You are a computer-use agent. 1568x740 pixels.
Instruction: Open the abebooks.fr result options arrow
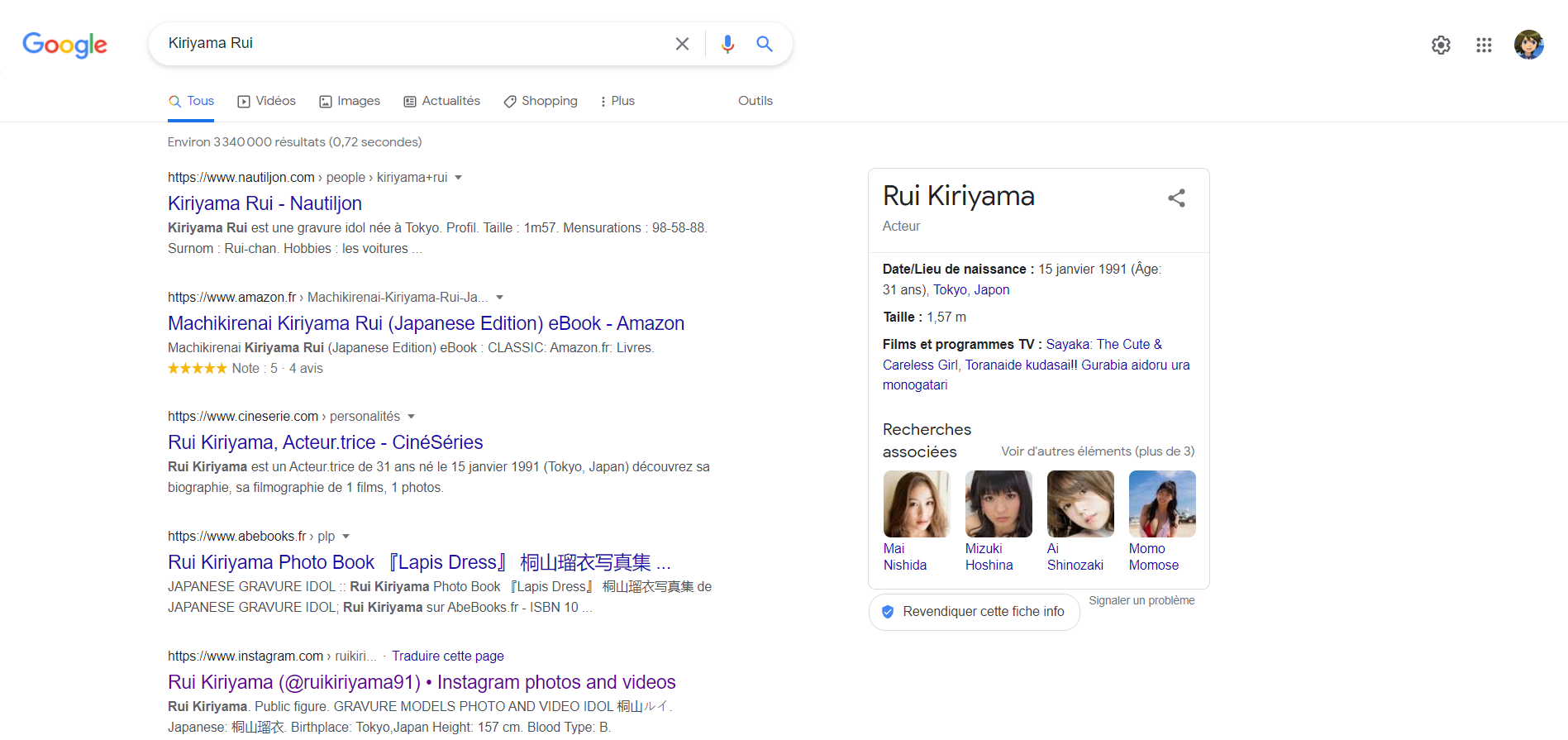click(x=346, y=537)
